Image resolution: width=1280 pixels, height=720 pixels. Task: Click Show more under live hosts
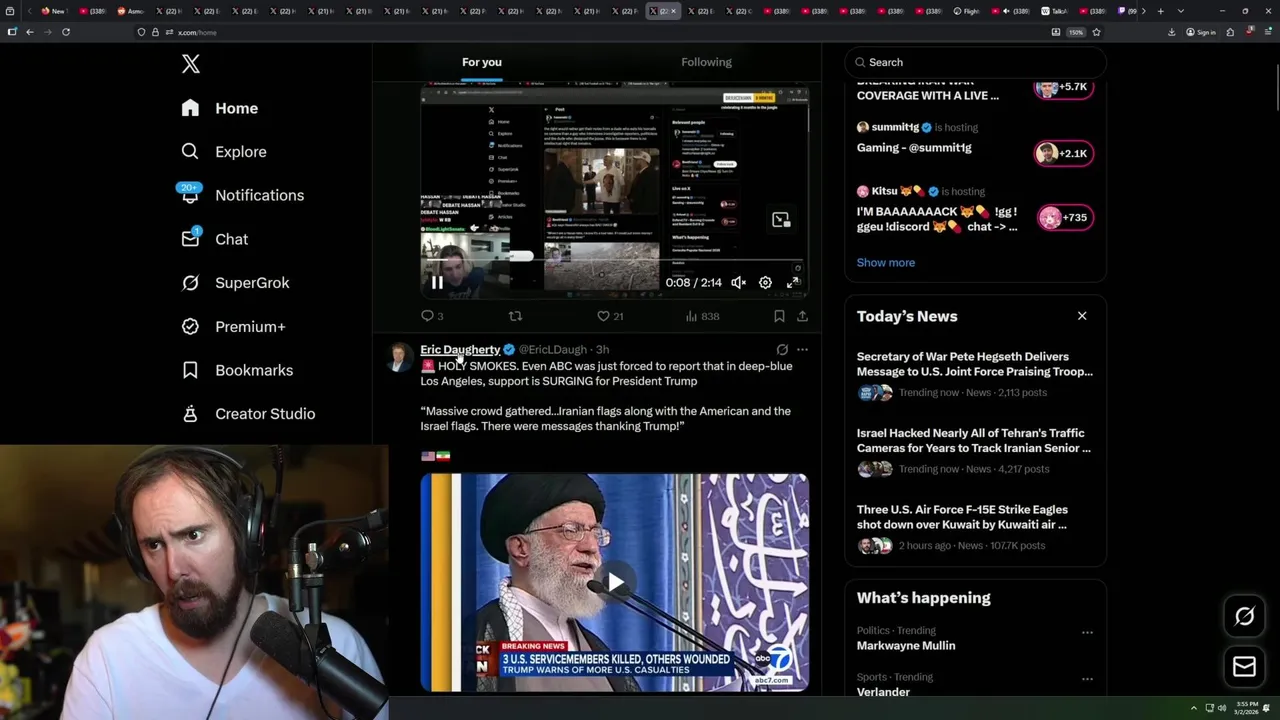tap(886, 263)
